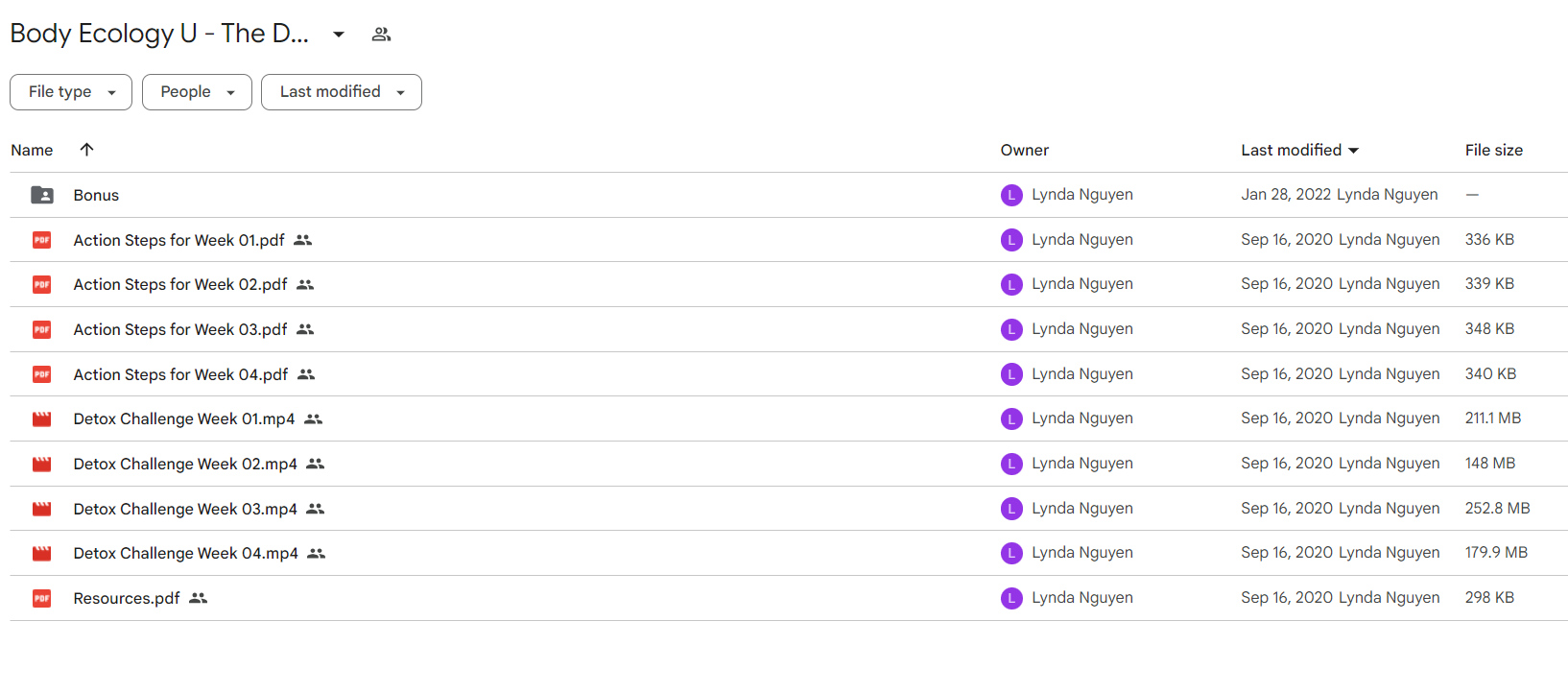Select Action Steps for Week 04.pdf
1568x693 pixels.
(x=180, y=374)
